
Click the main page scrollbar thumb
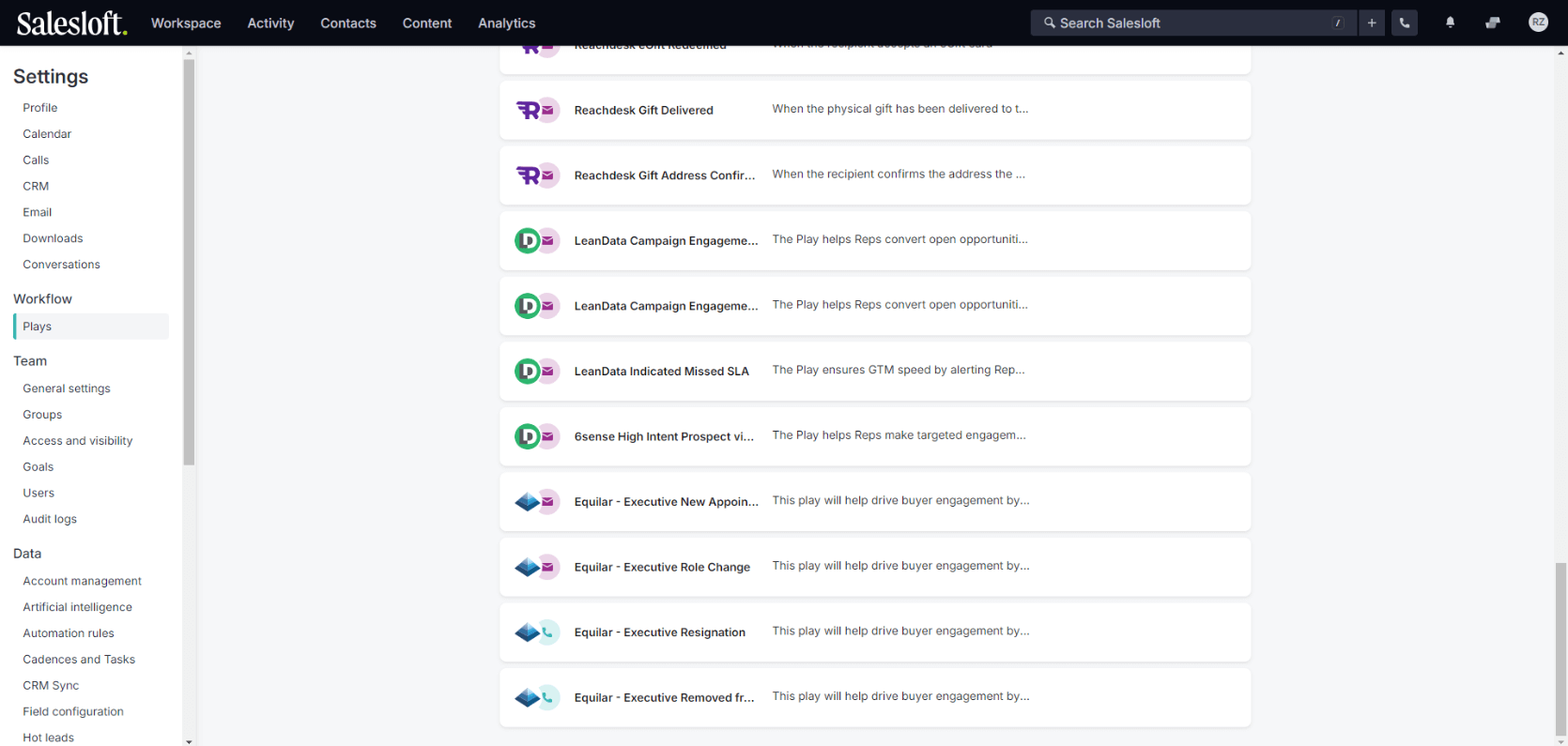pos(1560,649)
